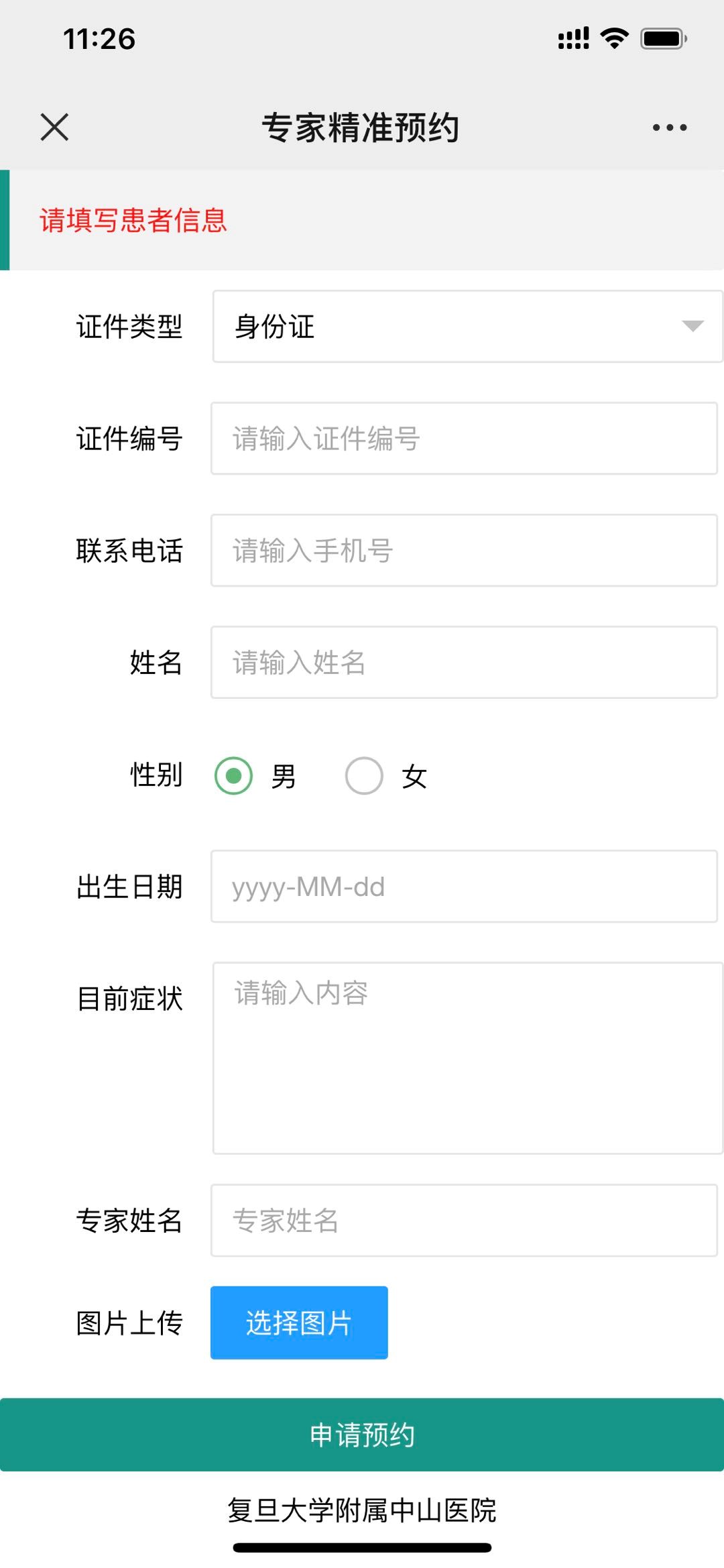Click the 专家姓名 expert name field
Image resolution: width=724 pixels, height=1568 pixels.
coord(467,1221)
